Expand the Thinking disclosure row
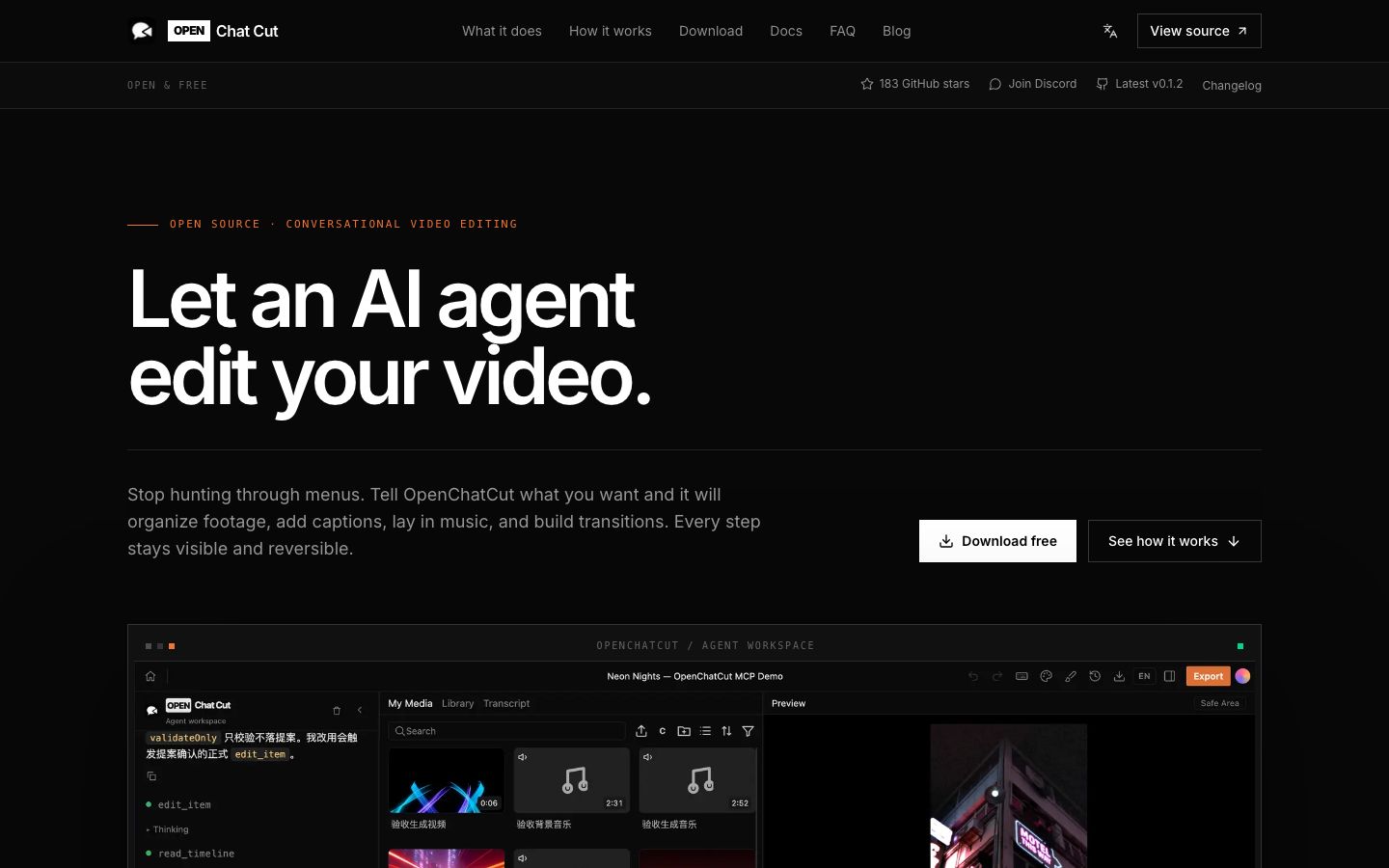 pos(168,829)
